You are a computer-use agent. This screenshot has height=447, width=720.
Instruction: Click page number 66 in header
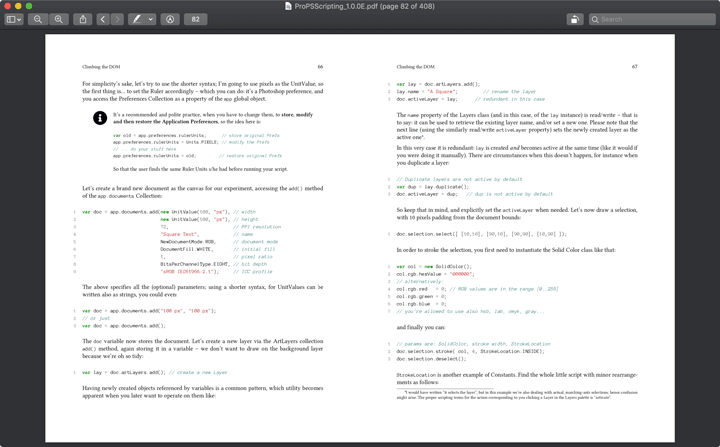[x=320, y=67]
